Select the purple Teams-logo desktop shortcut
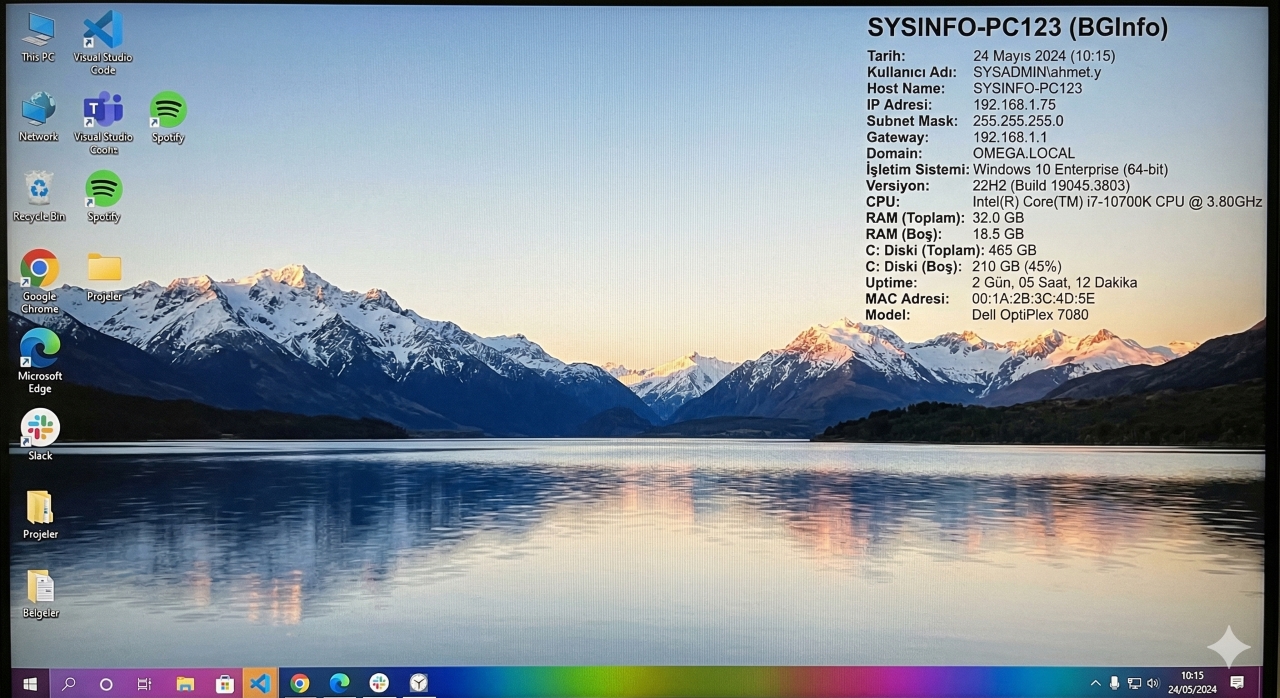Screen dimensions: 1280x698 tap(103, 110)
